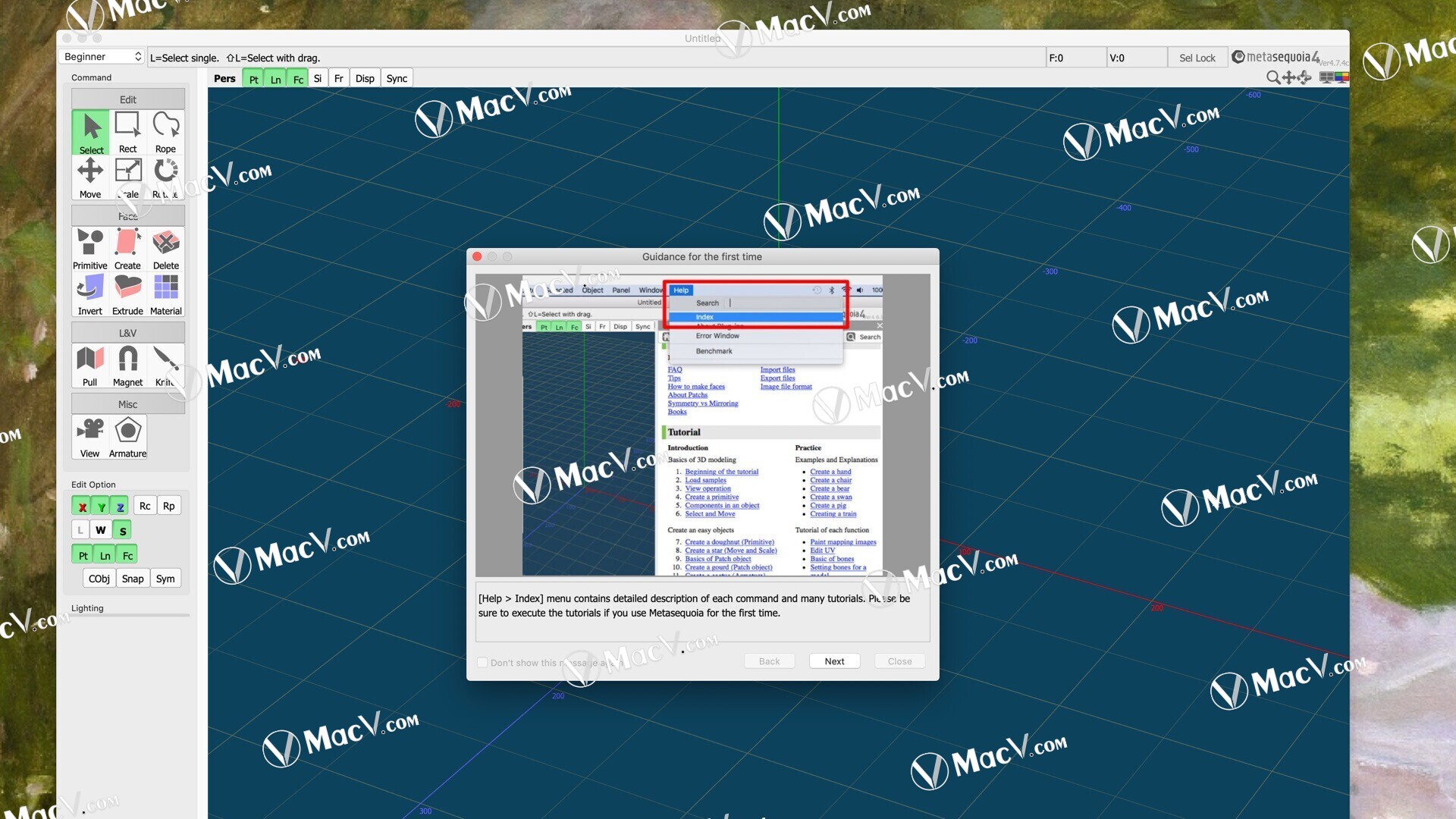This screenshot has height=819, width=1456.
Task: Click the Invert tool icon
Action: [x=91, y=291]
